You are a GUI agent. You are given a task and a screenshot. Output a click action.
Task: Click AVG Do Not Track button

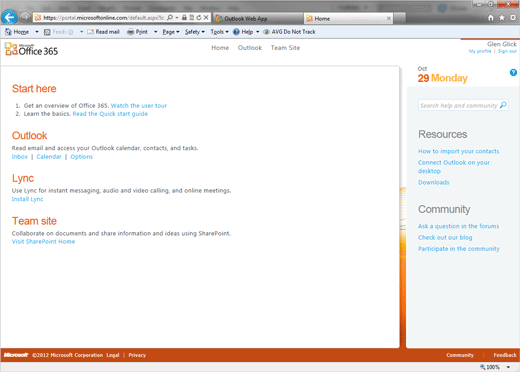pyautogui.click(x=289, y=32)
